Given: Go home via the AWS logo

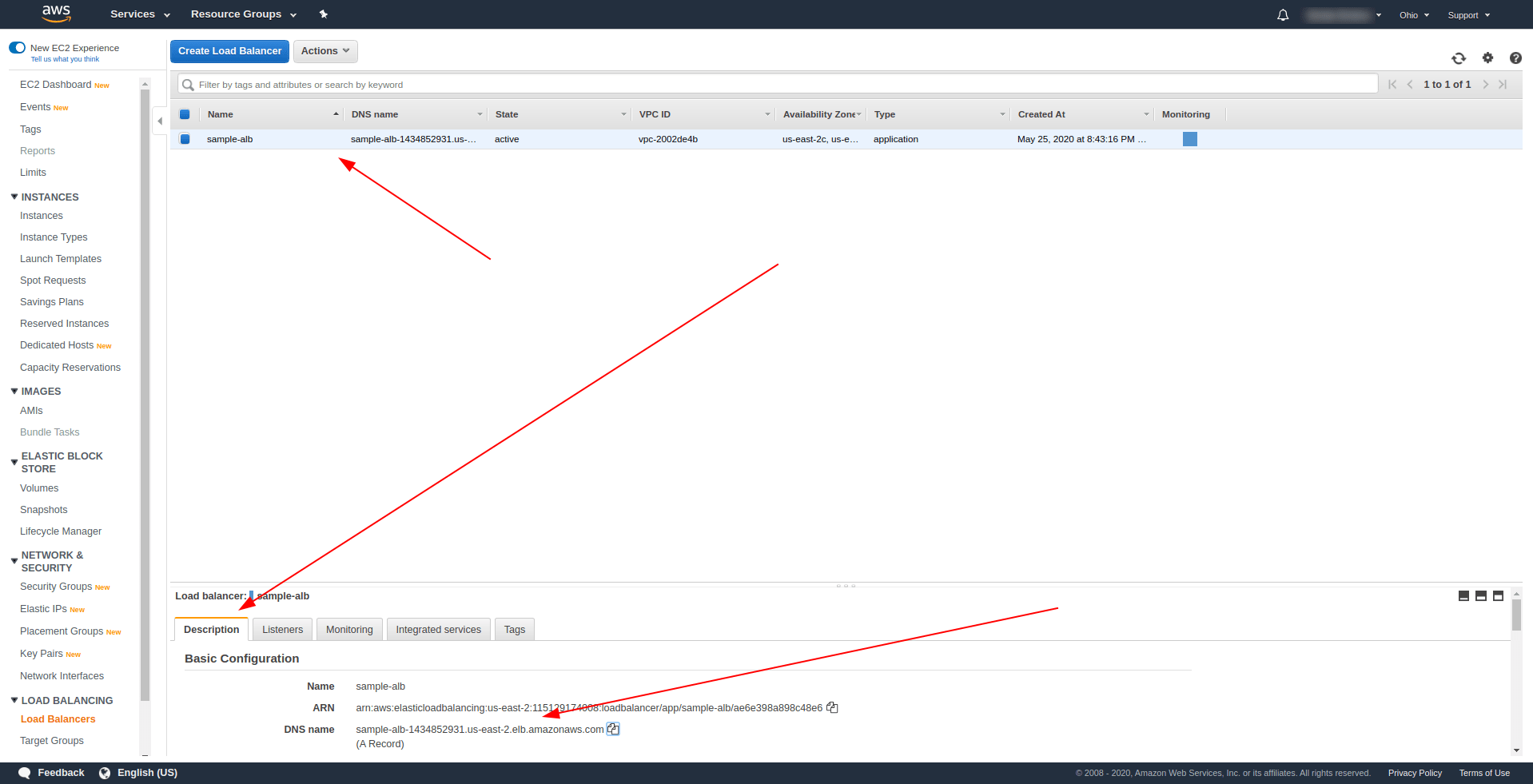Looking at the screenshot, I should 56,14.
